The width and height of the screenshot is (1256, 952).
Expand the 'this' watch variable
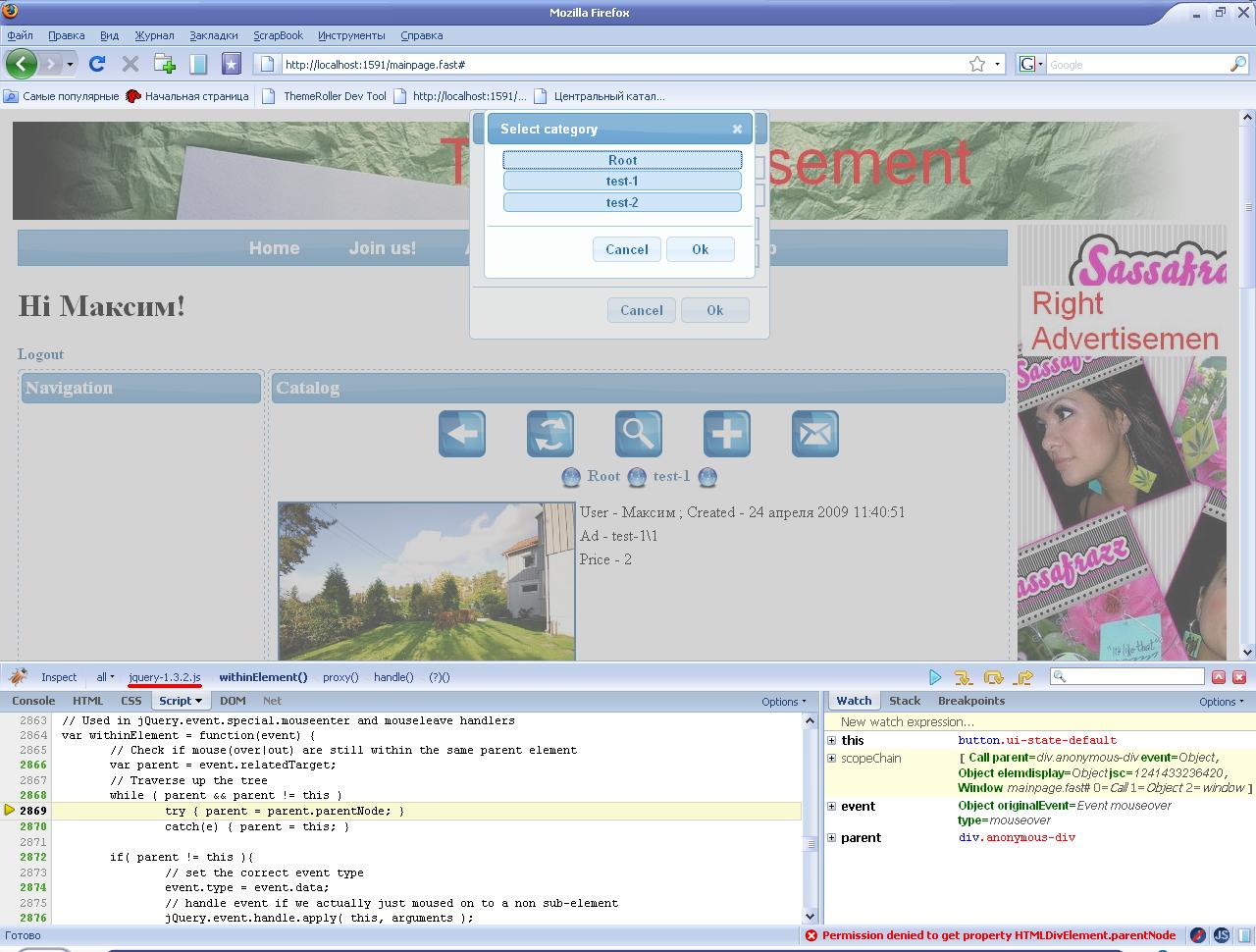[831, 740]
